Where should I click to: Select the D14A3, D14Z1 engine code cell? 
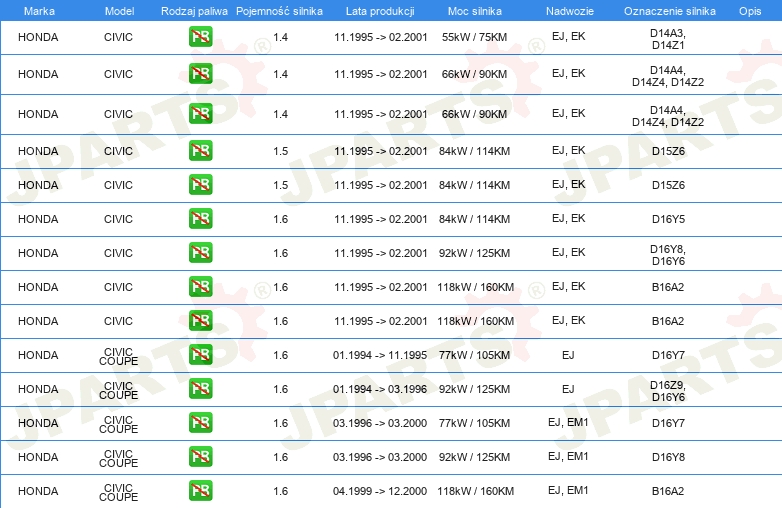(x=668, y=39)
